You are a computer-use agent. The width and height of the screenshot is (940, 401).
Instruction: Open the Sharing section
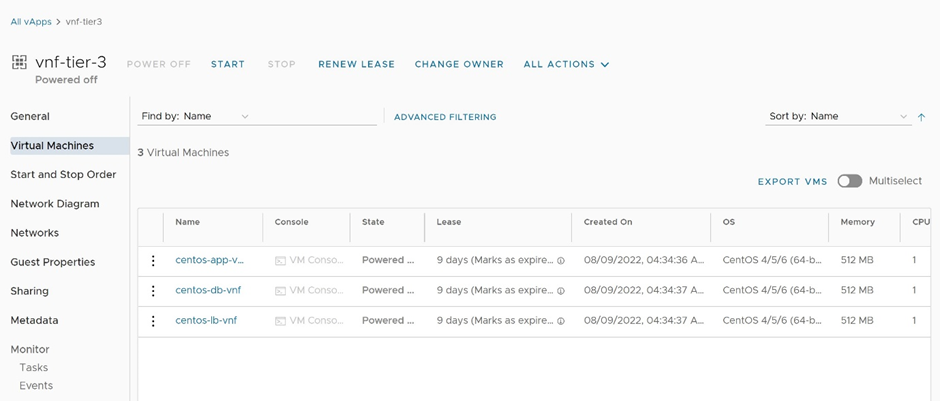(29, 291)
